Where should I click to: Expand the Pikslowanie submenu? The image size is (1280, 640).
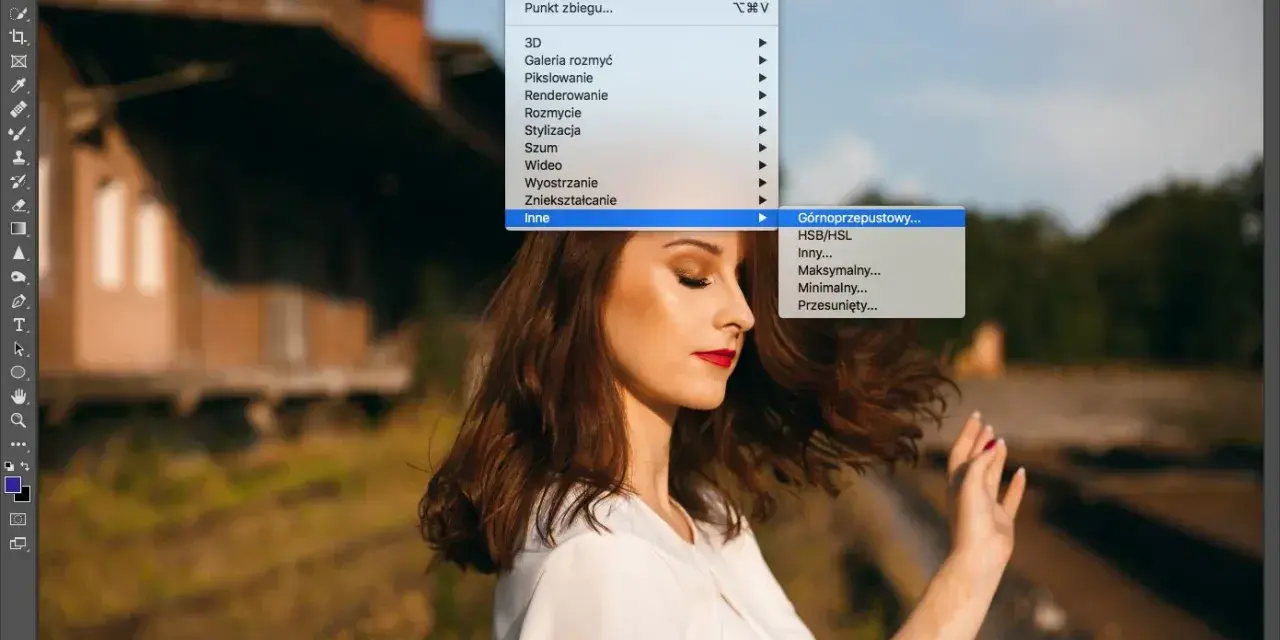pyautogui.click(x=642, y=78)
